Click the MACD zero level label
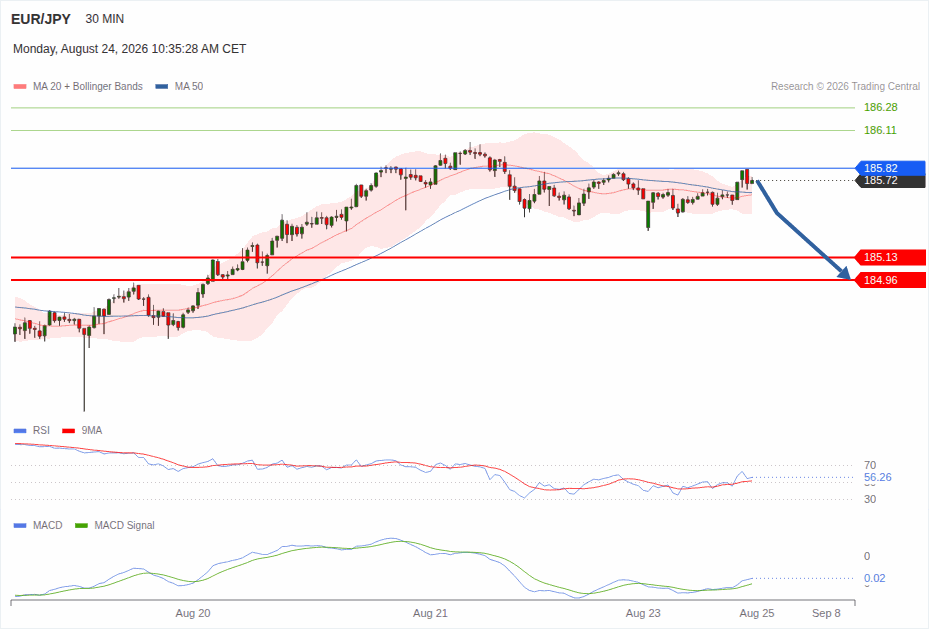 pos(867,557)
